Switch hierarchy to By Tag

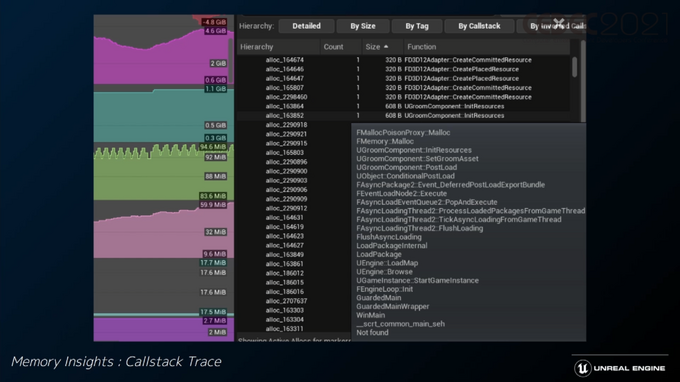[x=417, y=26]
